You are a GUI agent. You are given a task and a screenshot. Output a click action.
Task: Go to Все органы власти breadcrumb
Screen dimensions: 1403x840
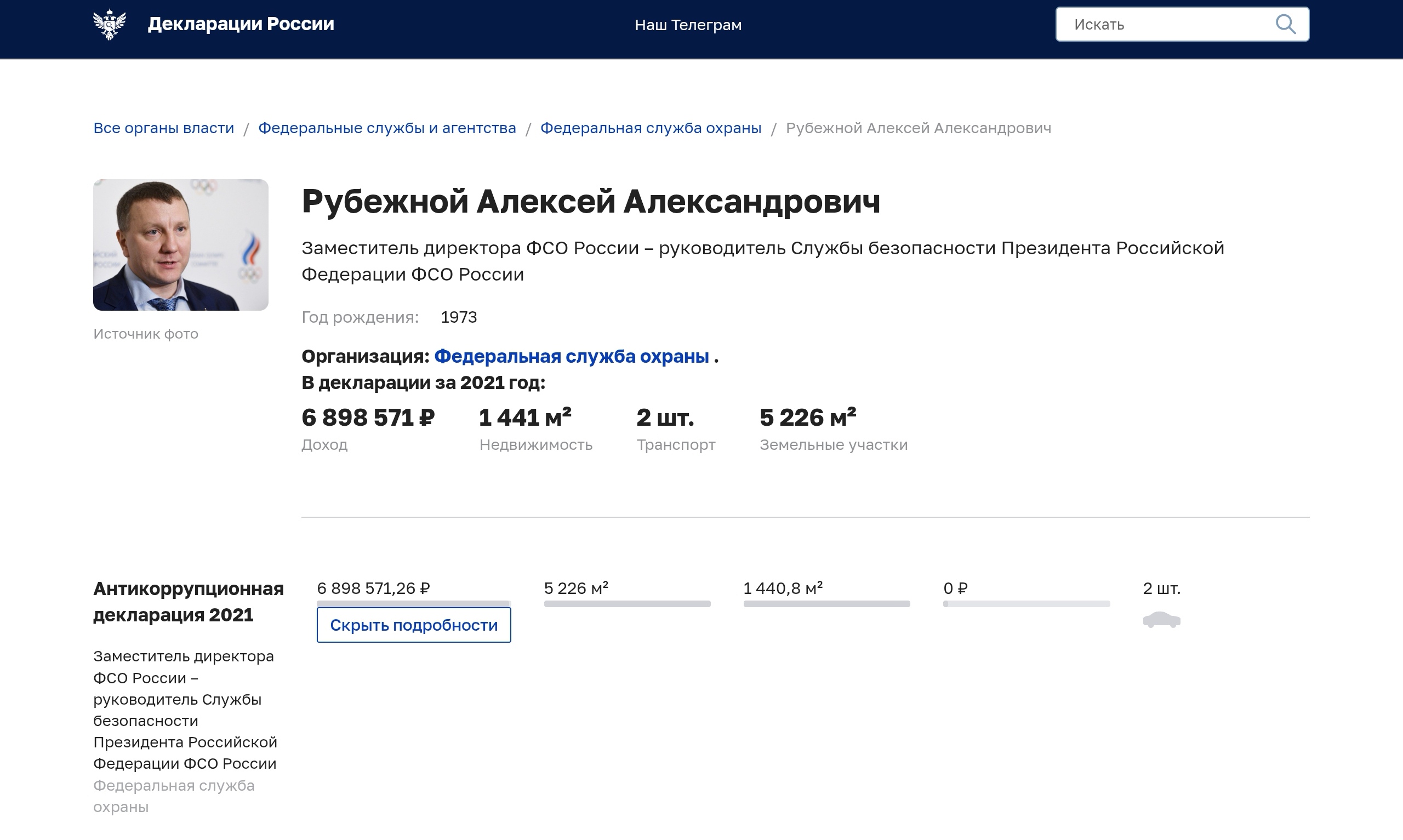coord(163,128)
